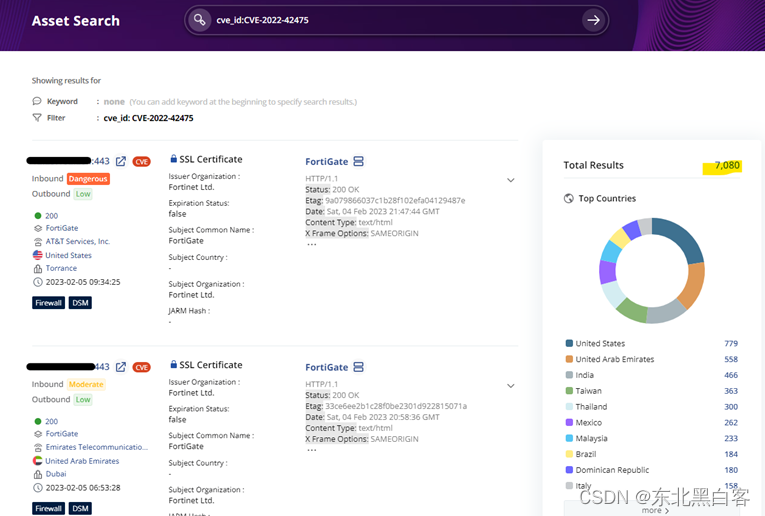The width and height of the screenshot is (765, 516).
Task: Click the CVE badge on AT&T result
Action: [141, 162]
